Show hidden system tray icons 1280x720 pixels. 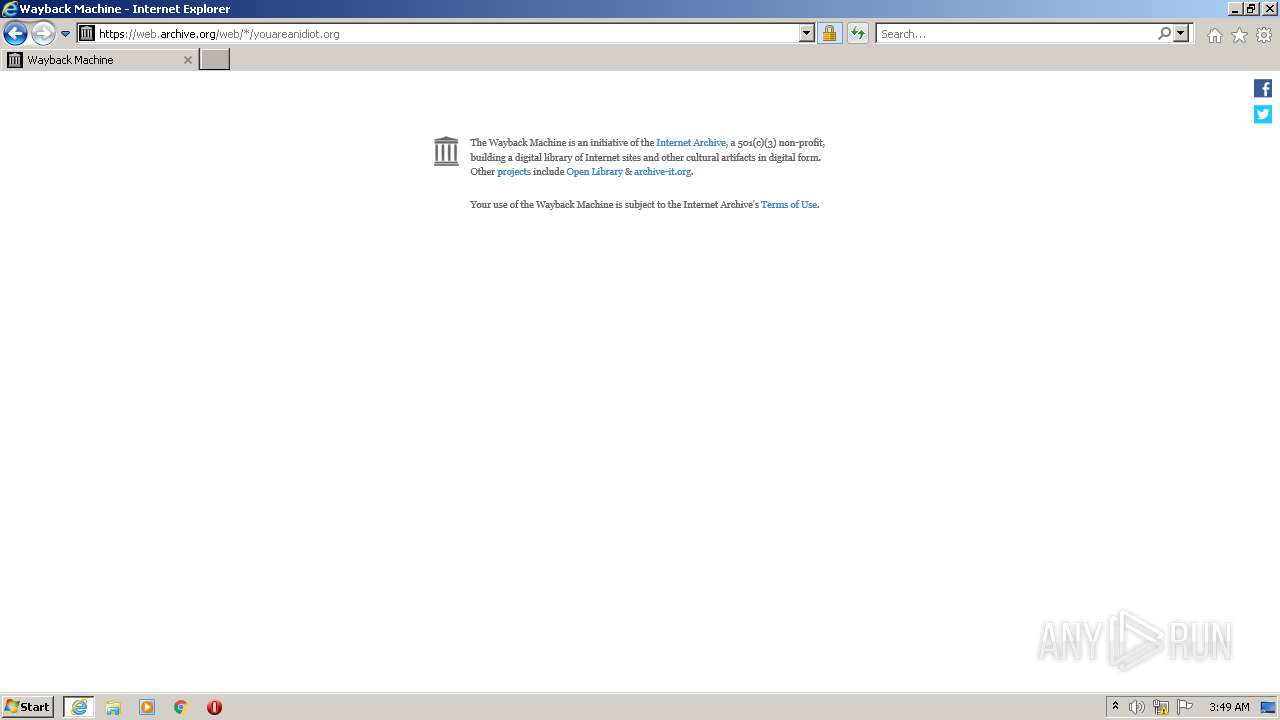[x=1115, y=707]
